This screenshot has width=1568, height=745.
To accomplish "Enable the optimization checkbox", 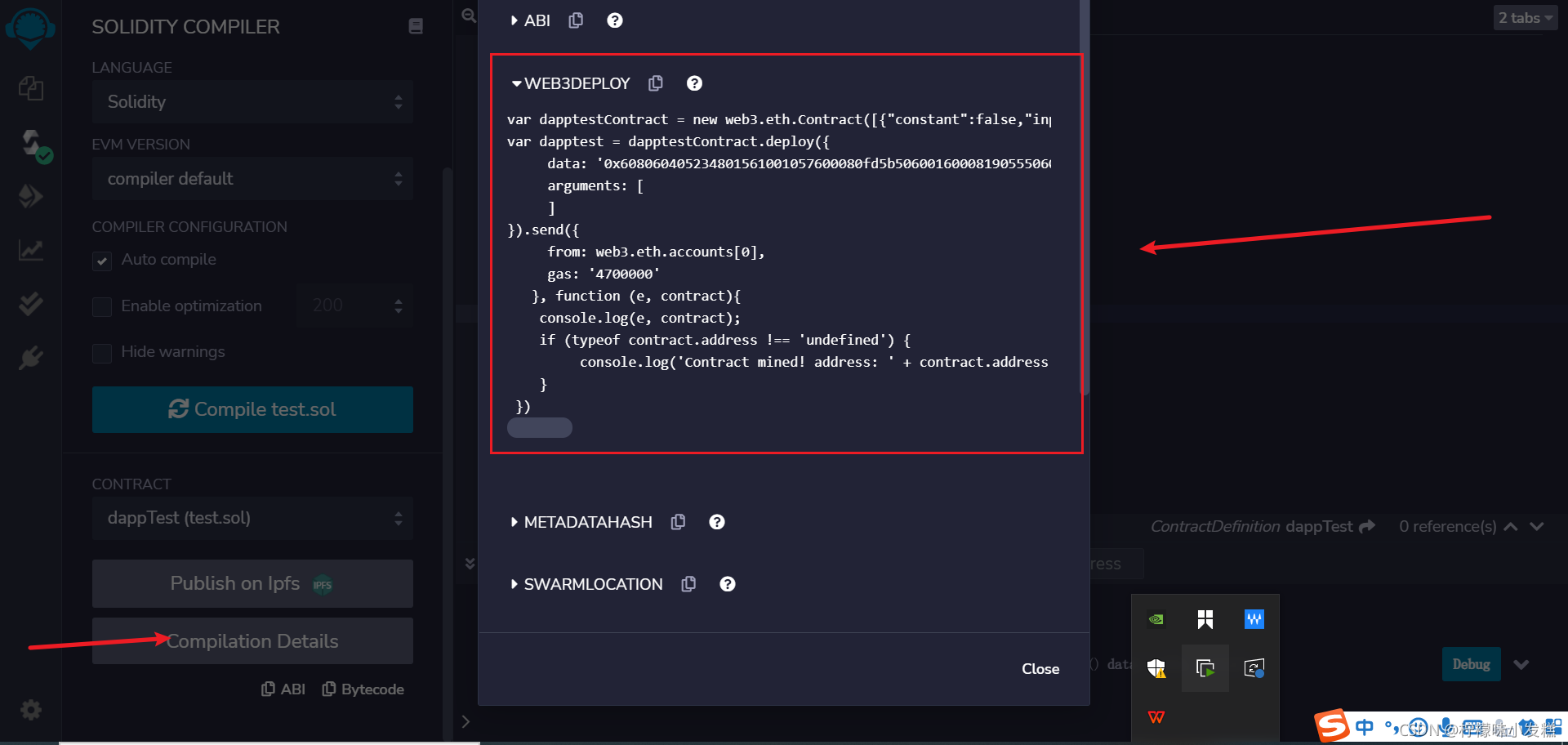I will pos(102,307).
